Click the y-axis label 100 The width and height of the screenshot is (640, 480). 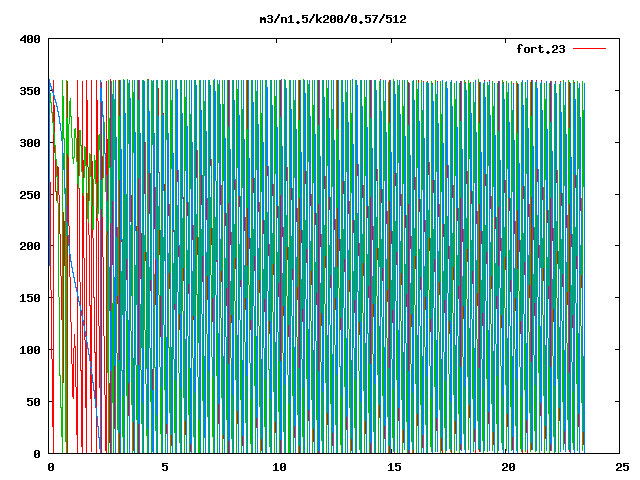30,350
